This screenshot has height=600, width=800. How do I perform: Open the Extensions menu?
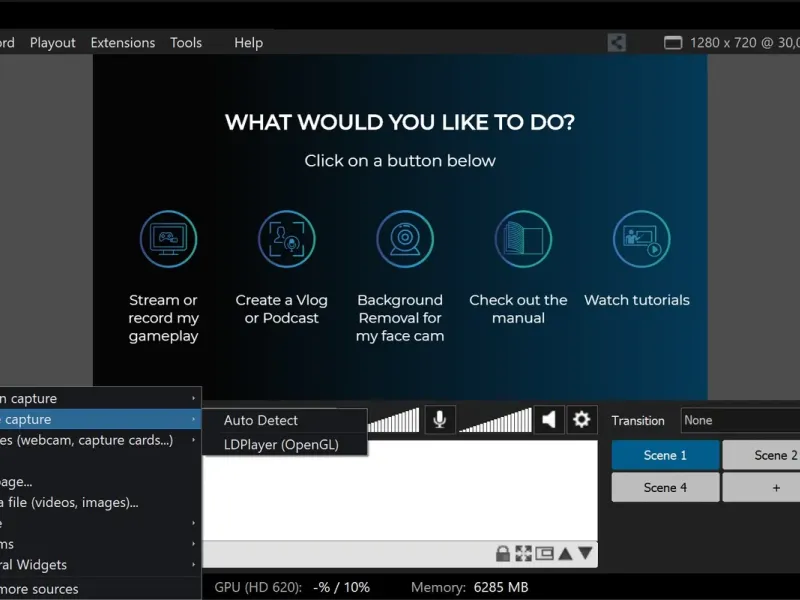[x=123, y=42]
